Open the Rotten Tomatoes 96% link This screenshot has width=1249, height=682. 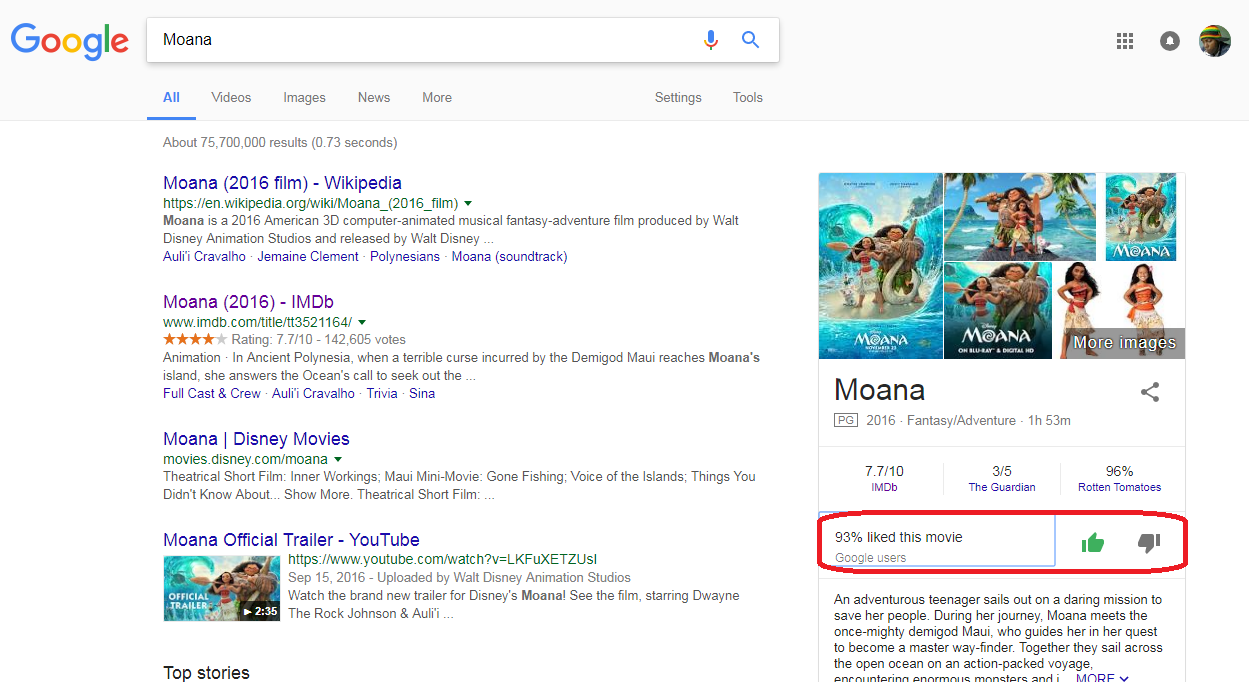(x=1119, y=479)
